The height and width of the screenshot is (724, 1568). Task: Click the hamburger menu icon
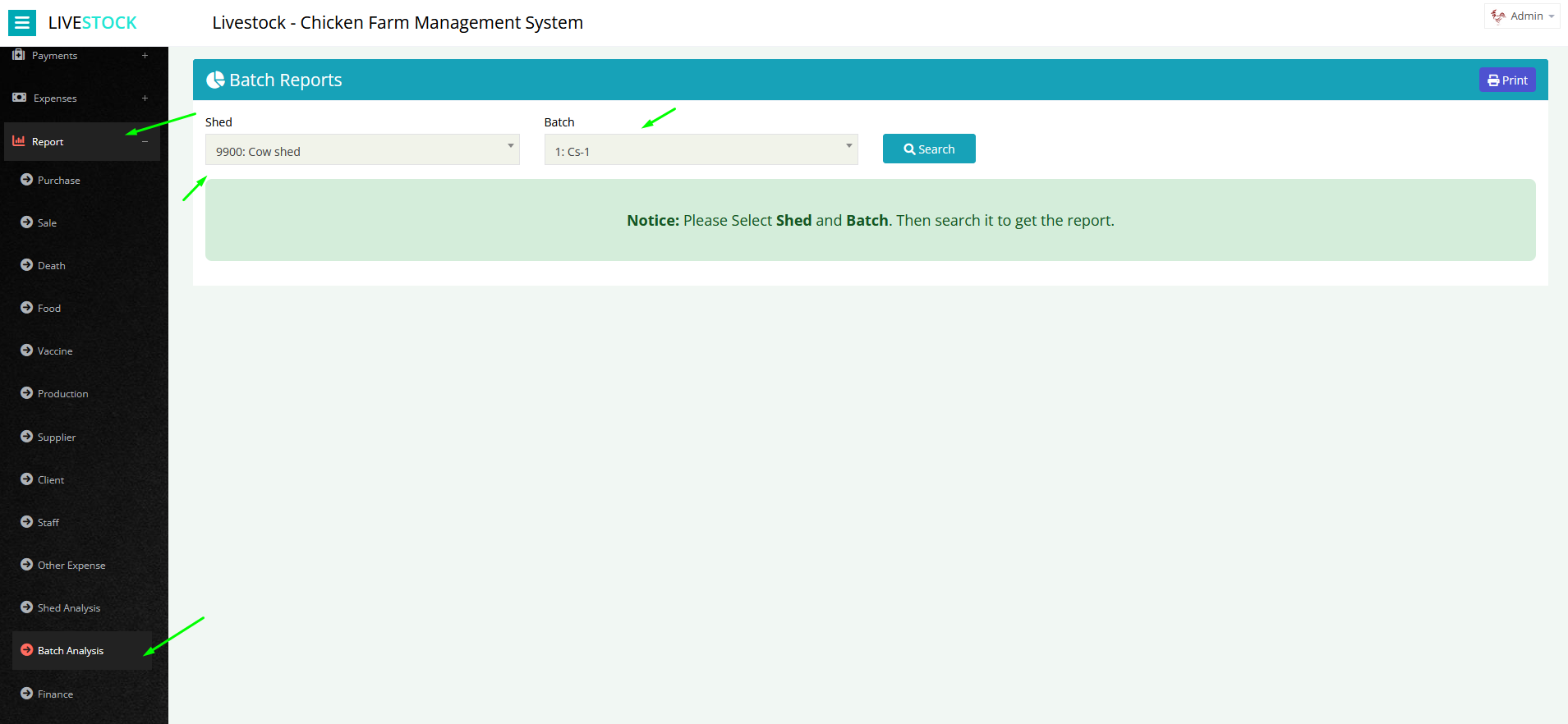pos(22,23)
